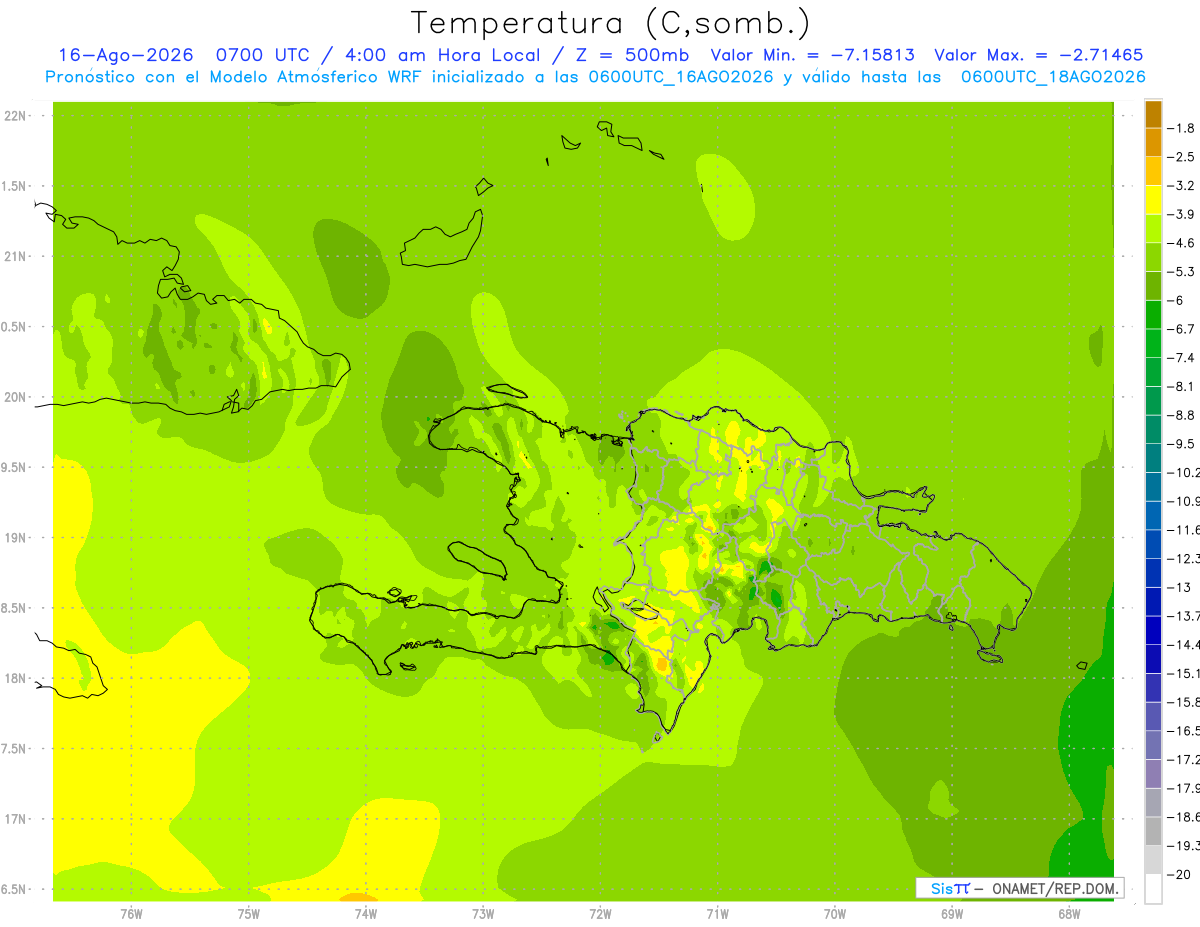Image resolution: width=1200 pixels, height=927 pixels.
Task: Pick the dark green swatch between -6 and -6.7
Action: coord(1153,315)
